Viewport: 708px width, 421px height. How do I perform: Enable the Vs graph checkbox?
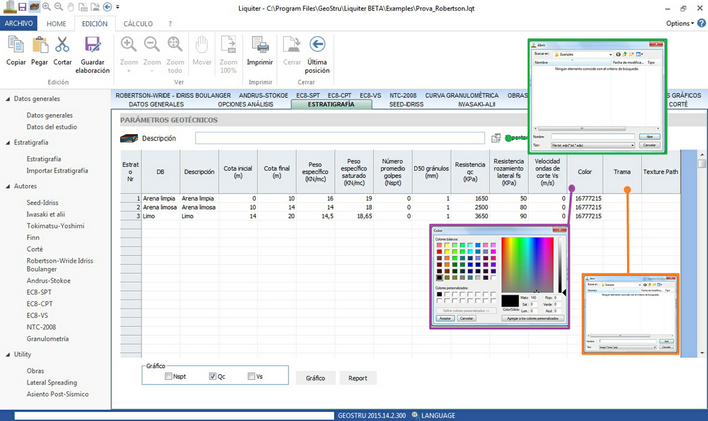[x=251, y=376]
